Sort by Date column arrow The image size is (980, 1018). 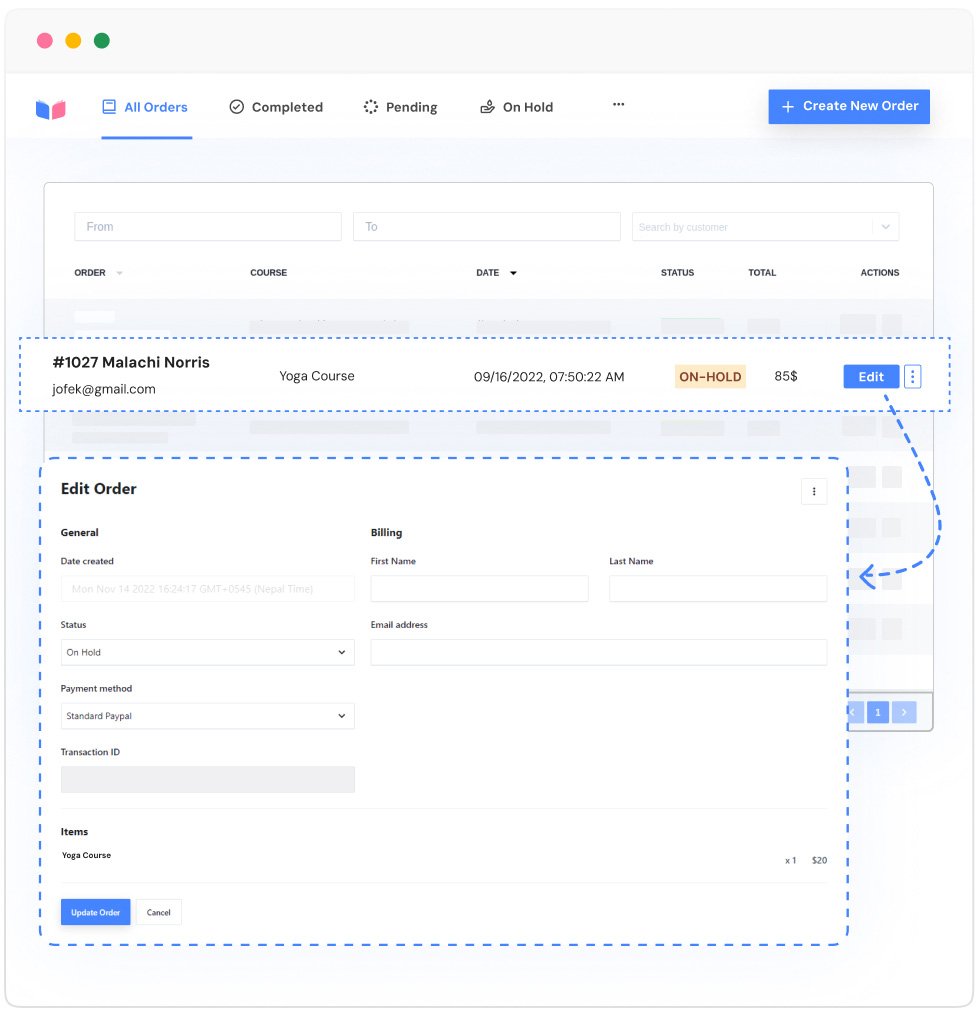click(513, 273)
